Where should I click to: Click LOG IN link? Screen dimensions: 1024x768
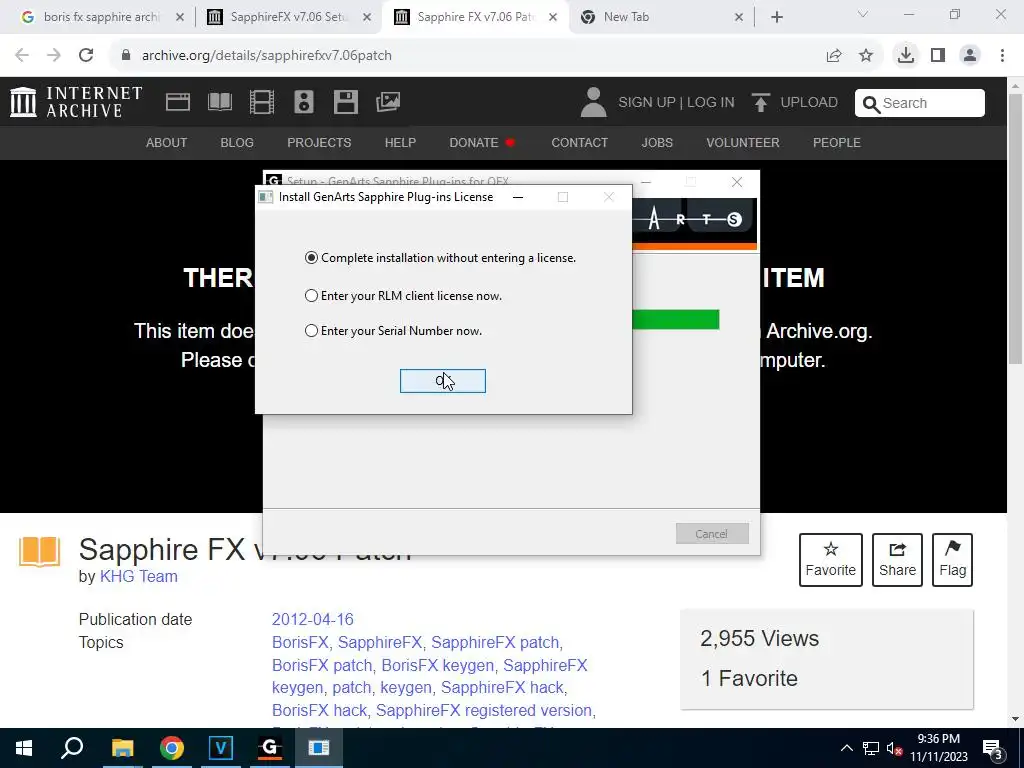(x=711, y=103)
